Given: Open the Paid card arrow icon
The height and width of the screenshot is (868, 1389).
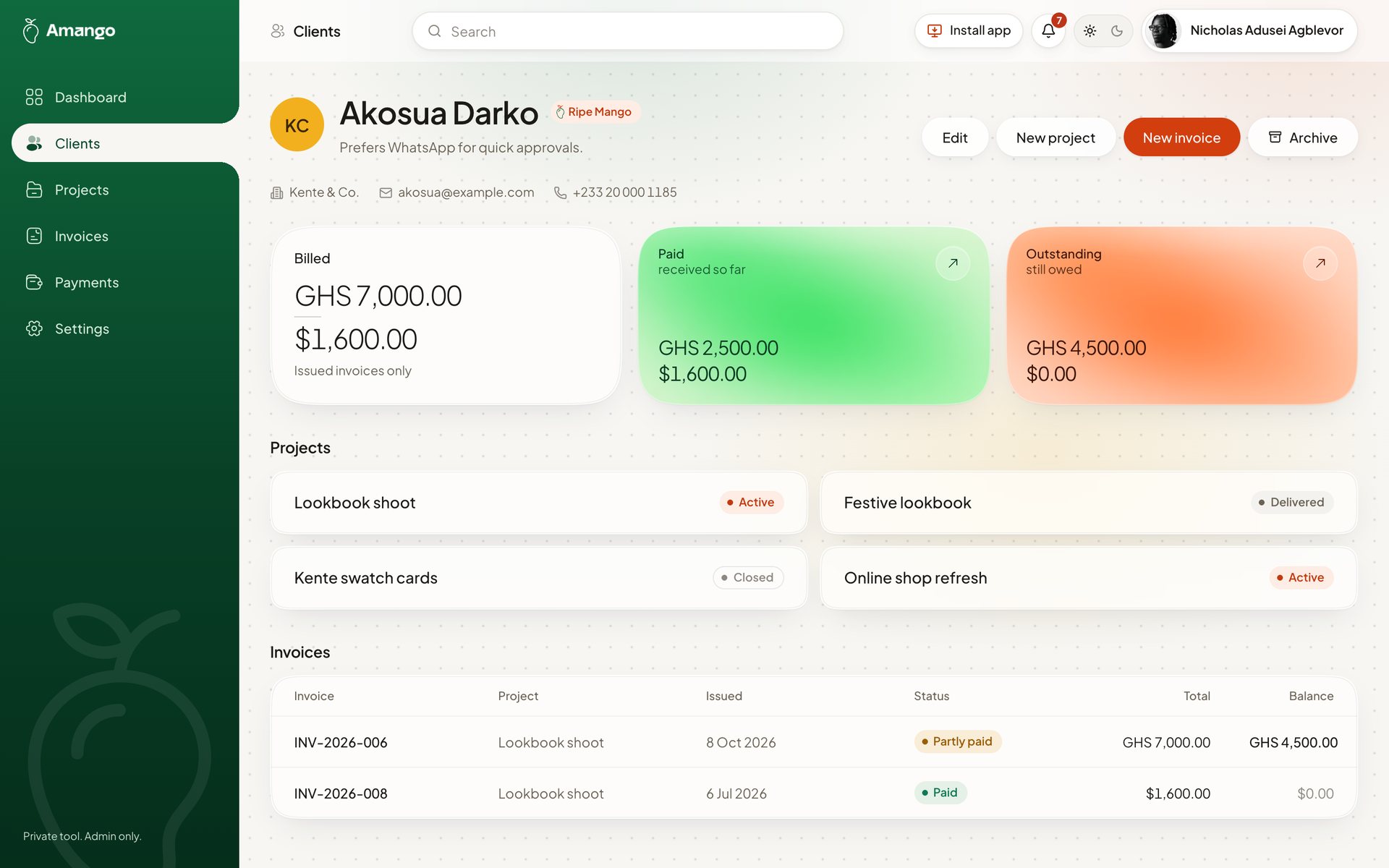Looking at the screenshot, I should click(x=953, y=263).
